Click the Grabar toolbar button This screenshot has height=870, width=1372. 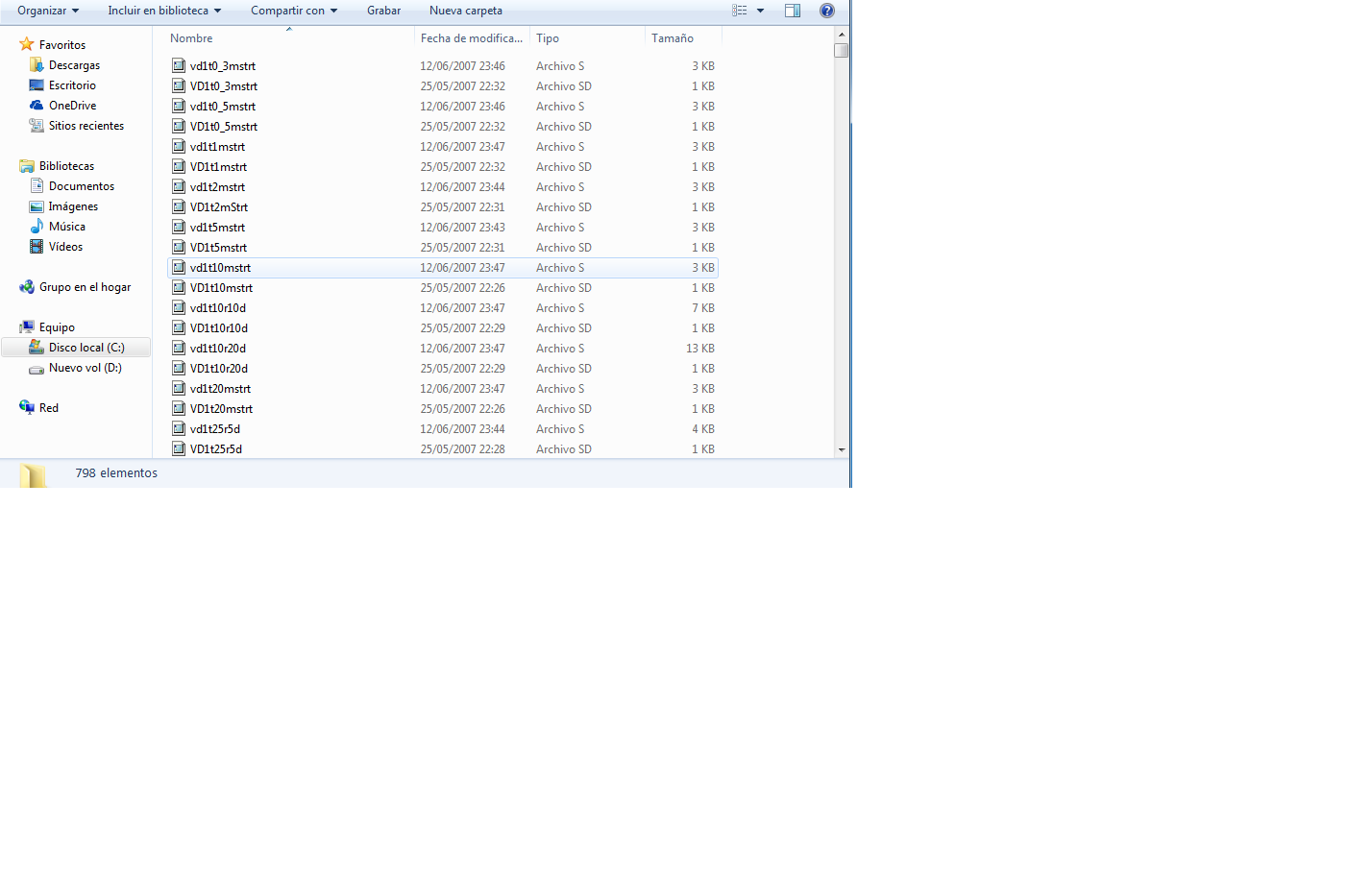383,11
